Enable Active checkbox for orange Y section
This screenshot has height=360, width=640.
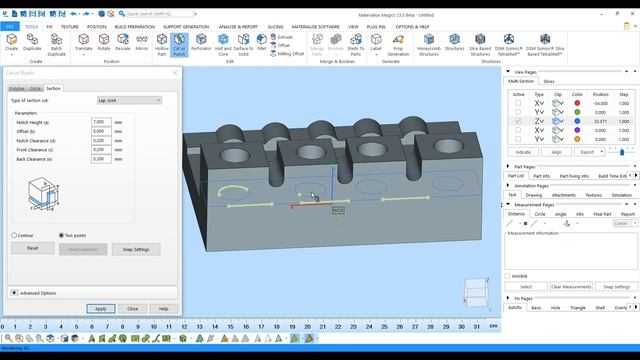coord(518,139)
